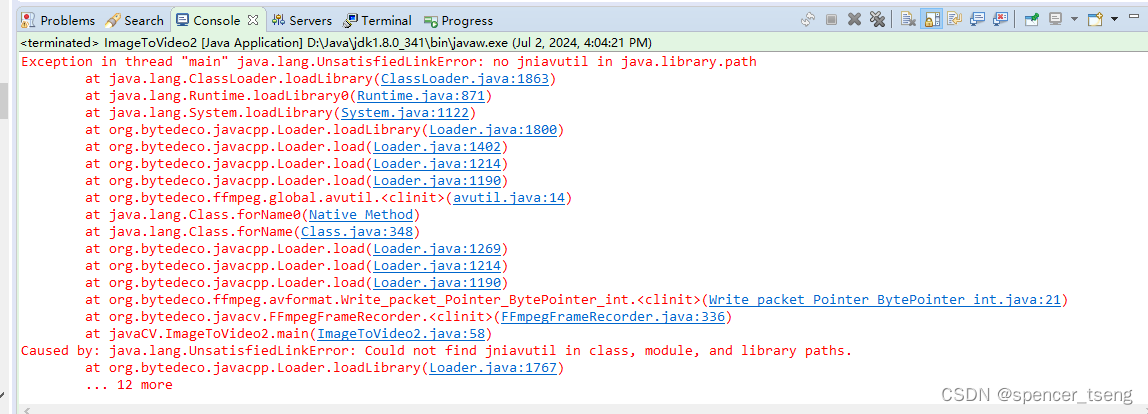
Task: Clear the console output
Action: click(x=909, y=19)
